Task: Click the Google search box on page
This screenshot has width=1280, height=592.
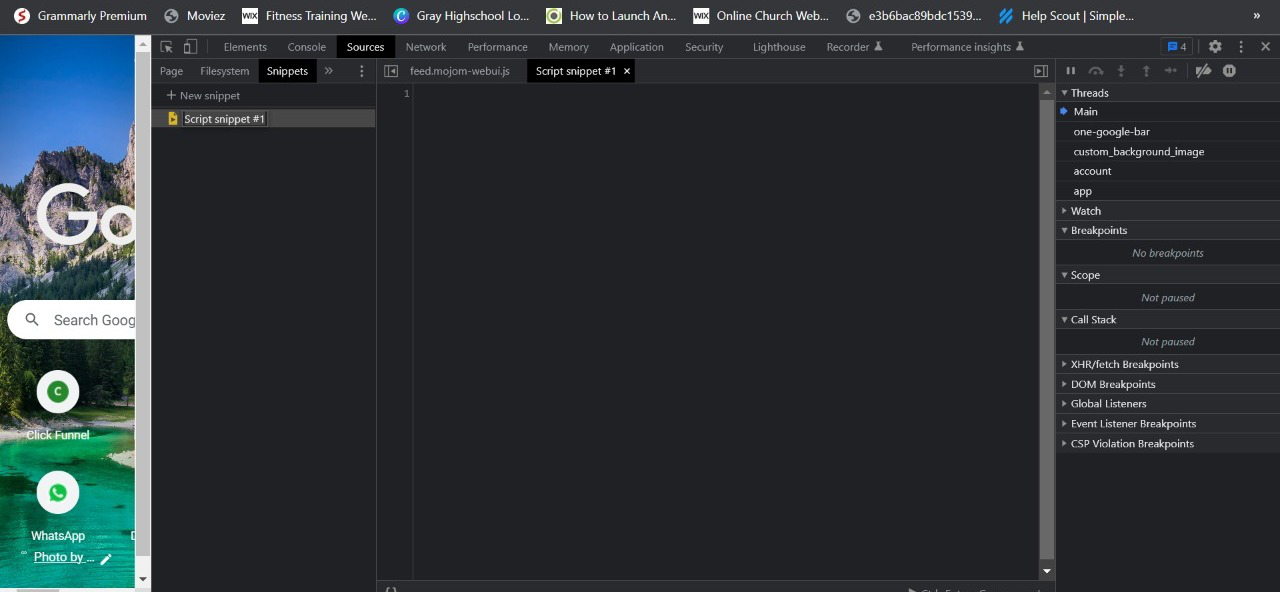Action: click(x=72, y=320)
